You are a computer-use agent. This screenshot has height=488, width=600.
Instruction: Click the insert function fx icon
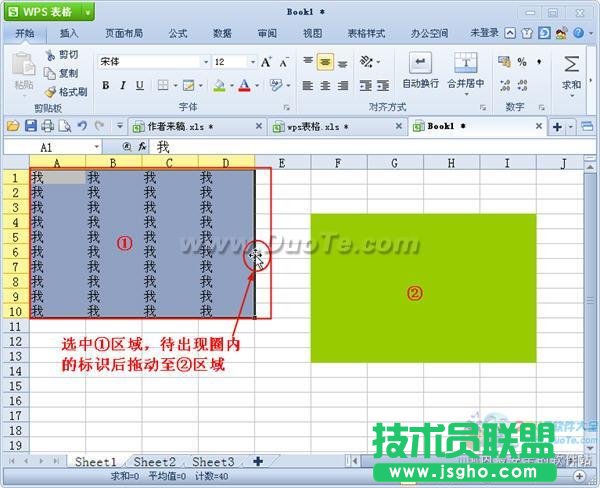pos(142,147)
